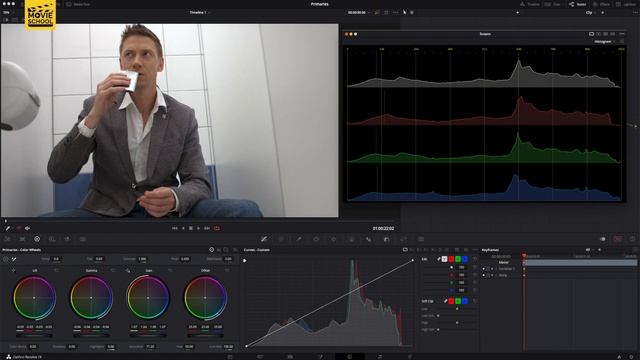This screenshot has width=640, height=360.
Task: Adjust the Lift master wheel slider
Action: pyautogui.click(x=34, y=336)
